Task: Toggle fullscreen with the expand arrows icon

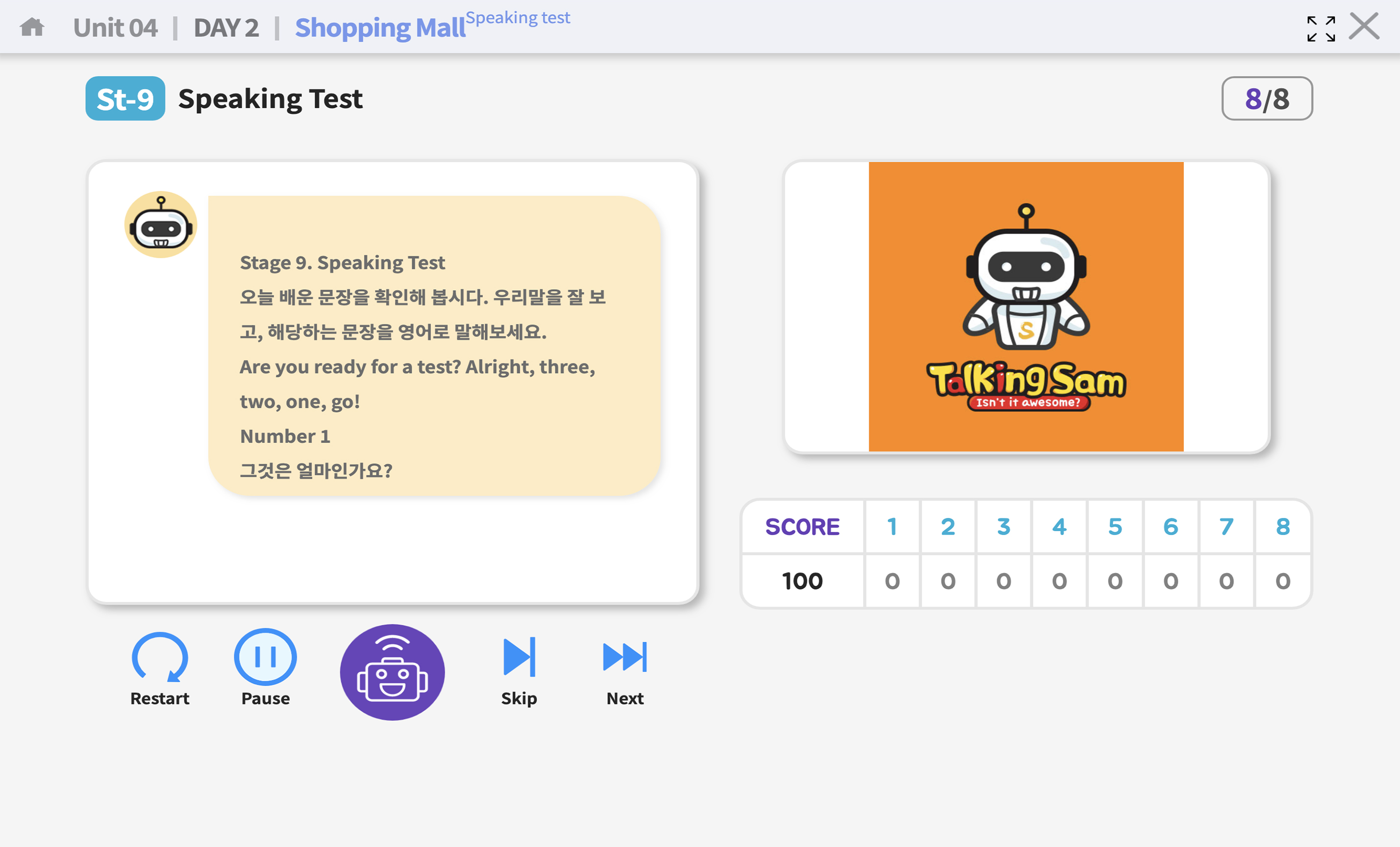Action: click(x=1321, y=28)
